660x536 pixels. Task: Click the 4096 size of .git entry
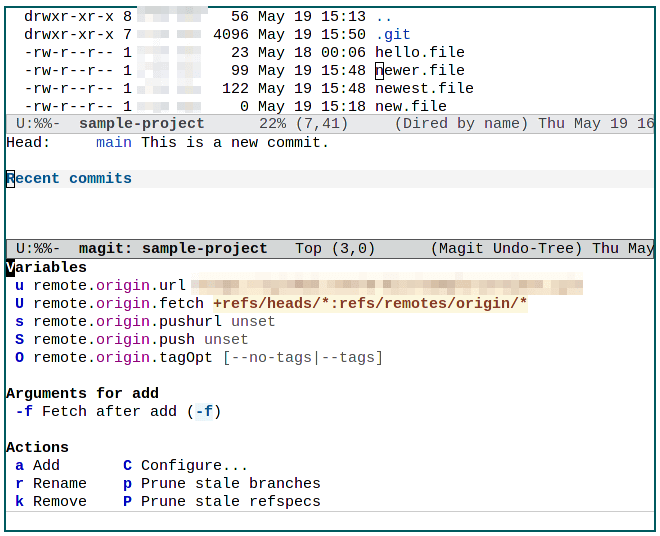click(x=231, y=34)
